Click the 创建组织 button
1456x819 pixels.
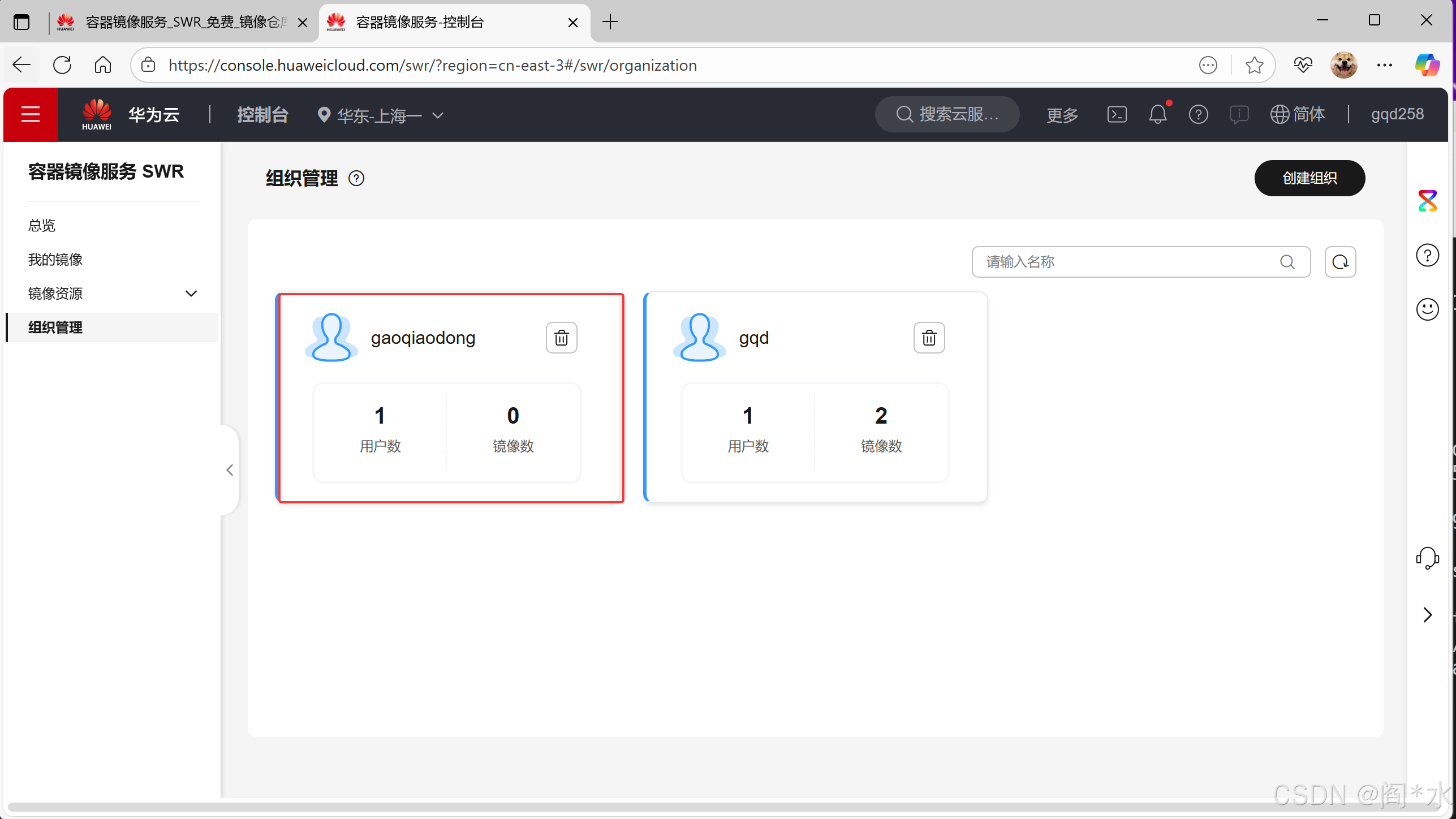1309,178
